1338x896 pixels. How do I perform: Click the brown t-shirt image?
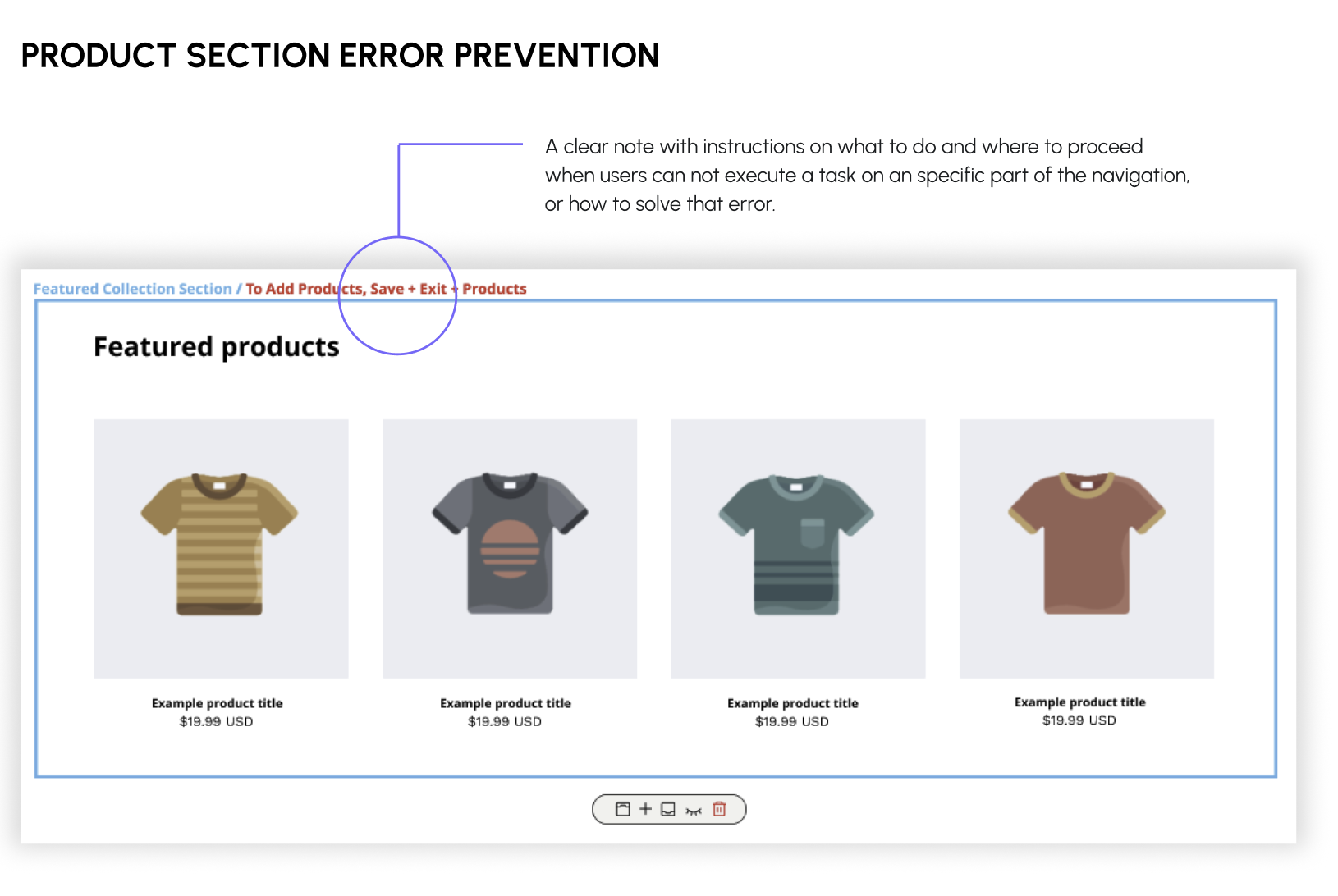point(1086,544)
